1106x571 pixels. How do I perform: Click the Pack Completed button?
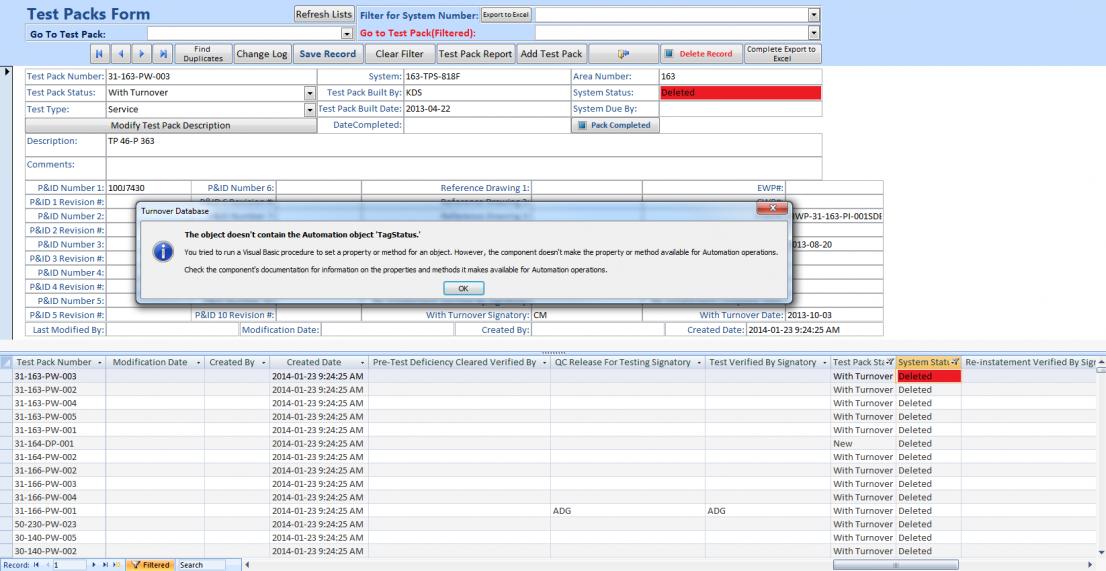click(x=615, y=125)
